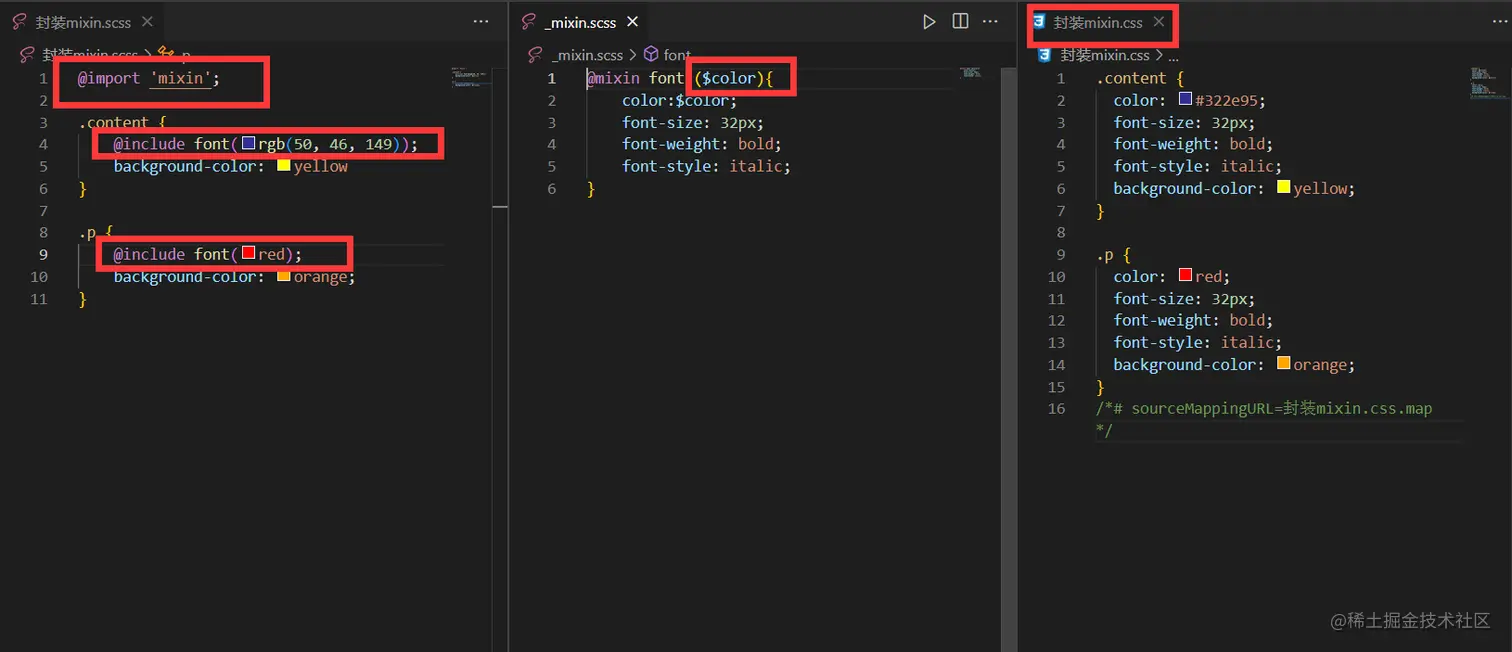Viewport: 1512px width, 652px height.
Task: Click the run triangle icon in the middle editor
Action: (x=929, y=22)
